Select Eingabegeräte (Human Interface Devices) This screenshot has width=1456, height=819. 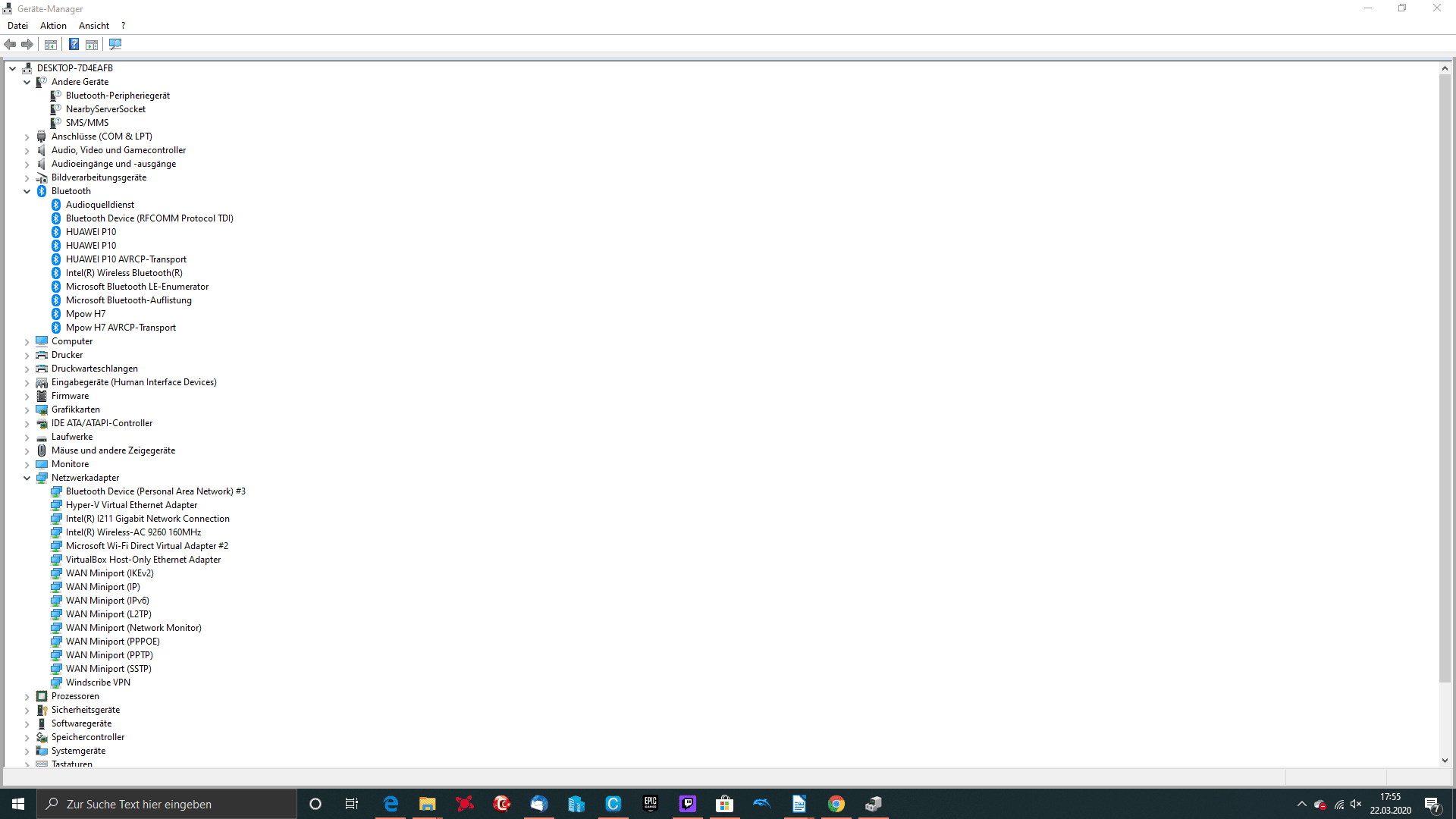(x=134, y=382)
